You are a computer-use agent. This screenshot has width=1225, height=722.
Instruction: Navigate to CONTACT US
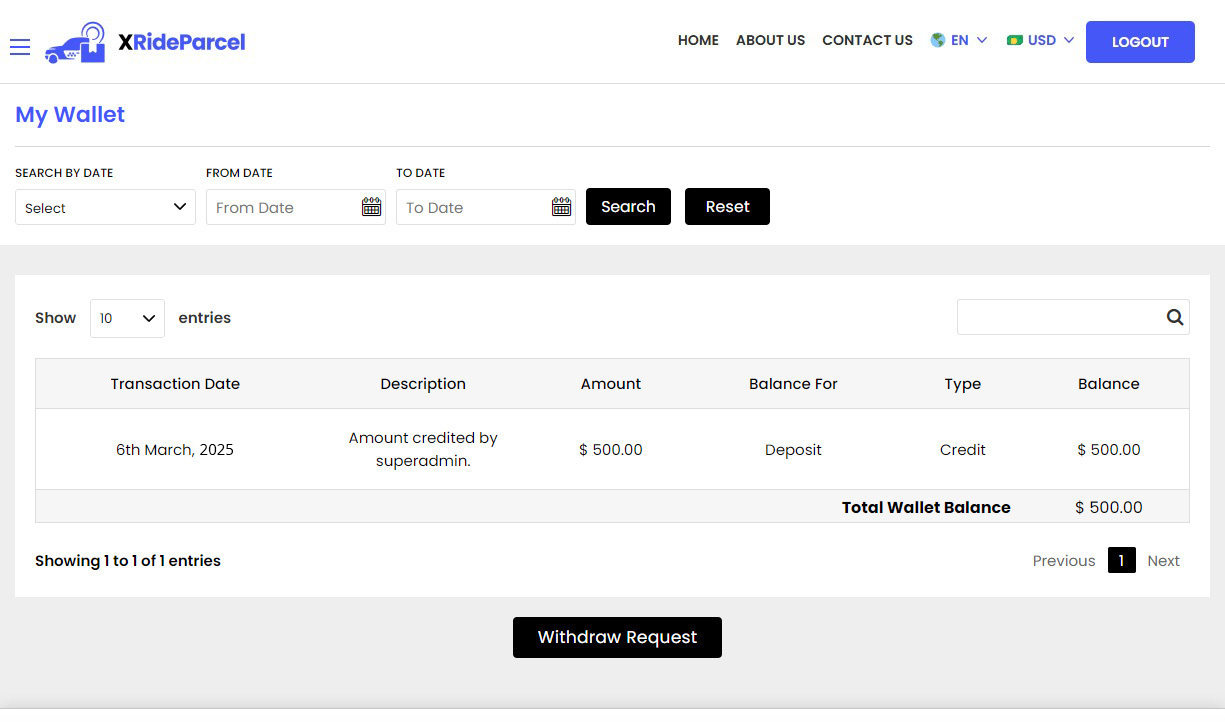(x=867, y=40)
